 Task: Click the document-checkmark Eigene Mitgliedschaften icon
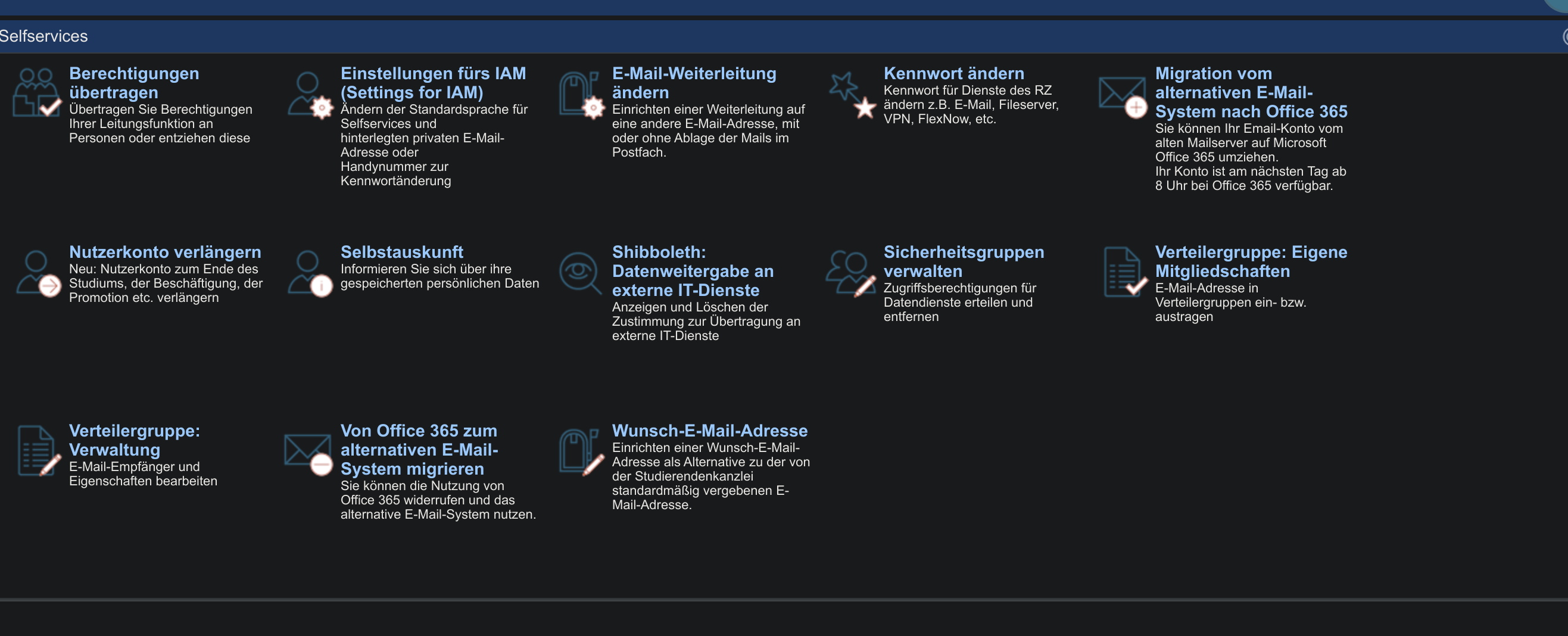click(x=1124, y=273)
